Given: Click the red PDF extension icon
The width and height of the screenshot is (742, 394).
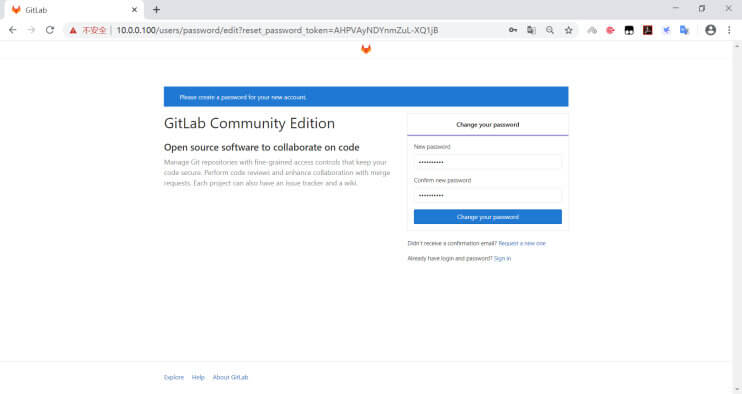Looking at the screenshot, I should click(647, 30).
